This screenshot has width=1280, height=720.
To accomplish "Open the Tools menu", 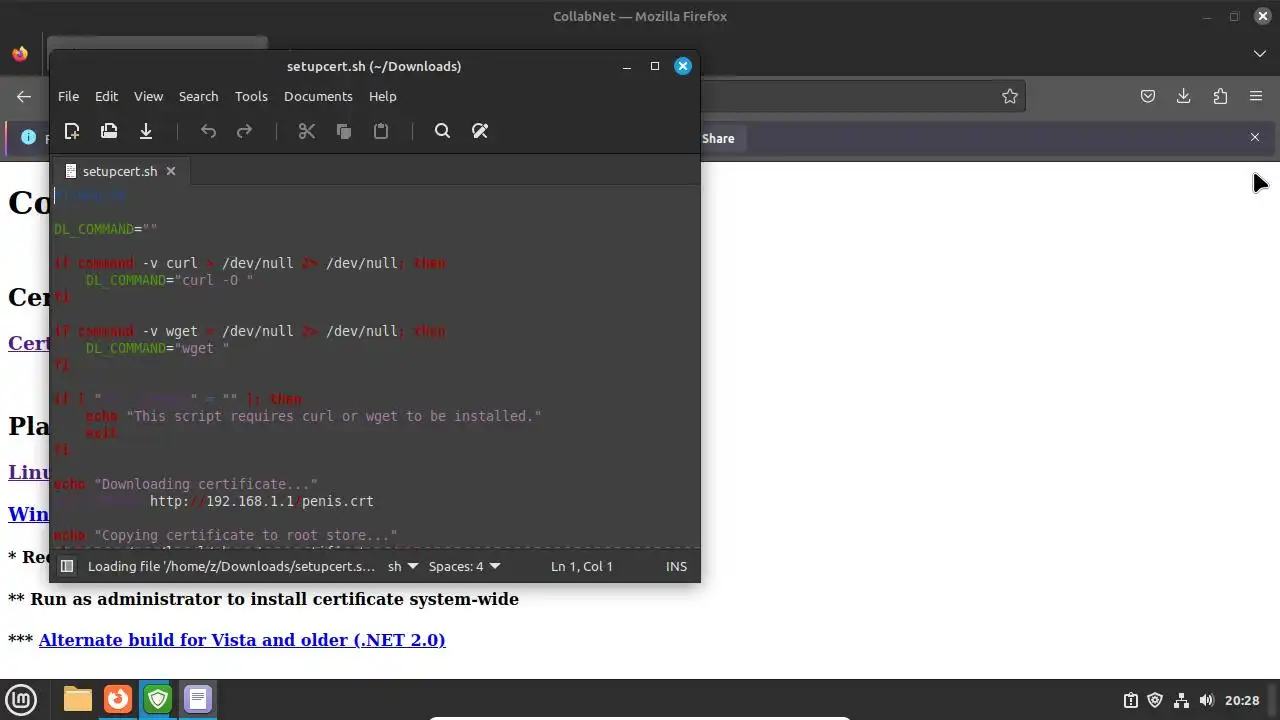I will pos(251,96).
